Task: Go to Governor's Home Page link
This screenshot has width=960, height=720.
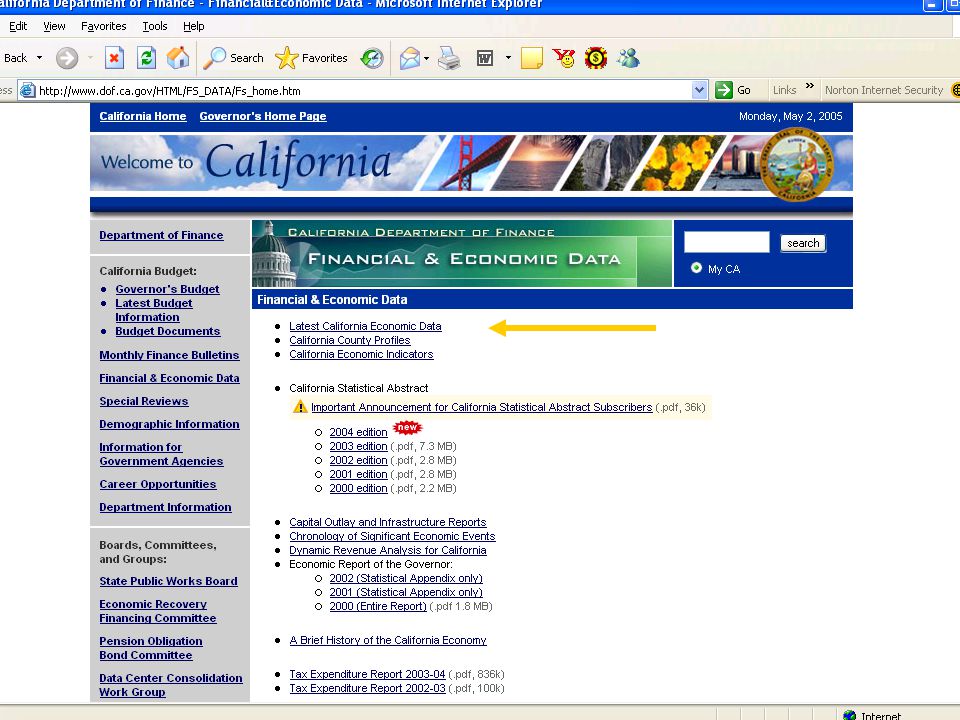Action: (x=263, y=116)
